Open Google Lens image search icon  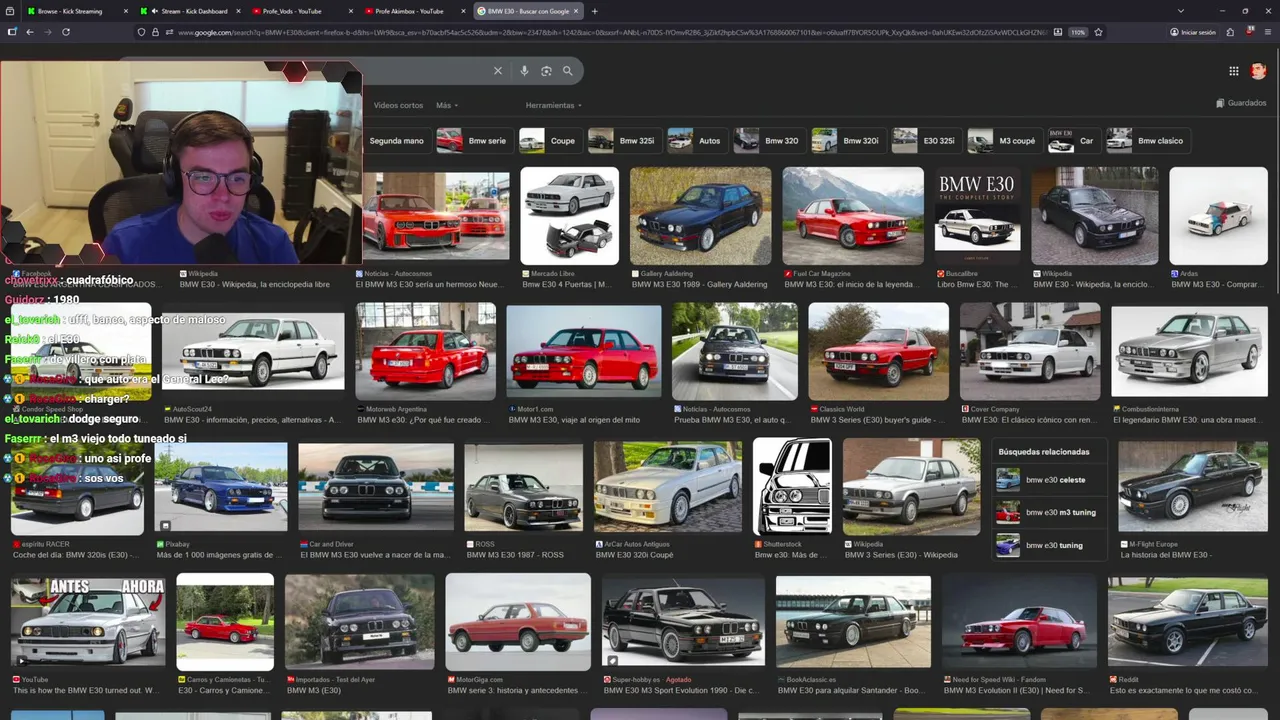546,71
